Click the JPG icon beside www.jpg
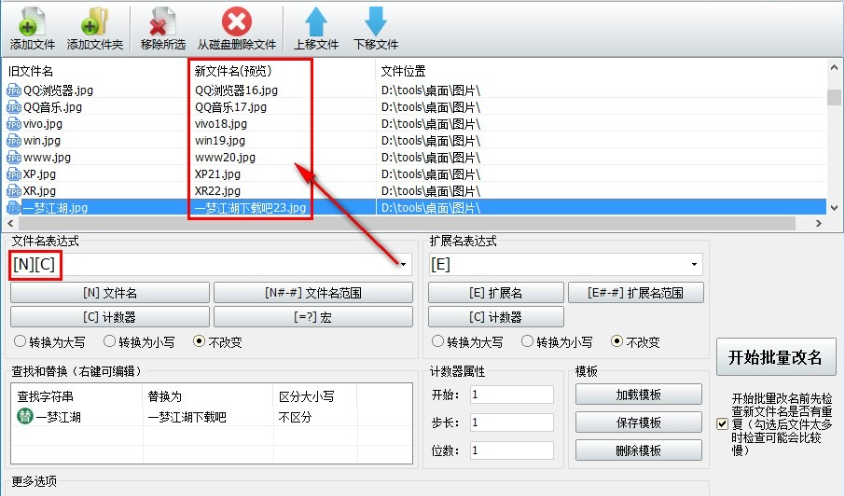 pyautogui.click(x=13, y=158)
